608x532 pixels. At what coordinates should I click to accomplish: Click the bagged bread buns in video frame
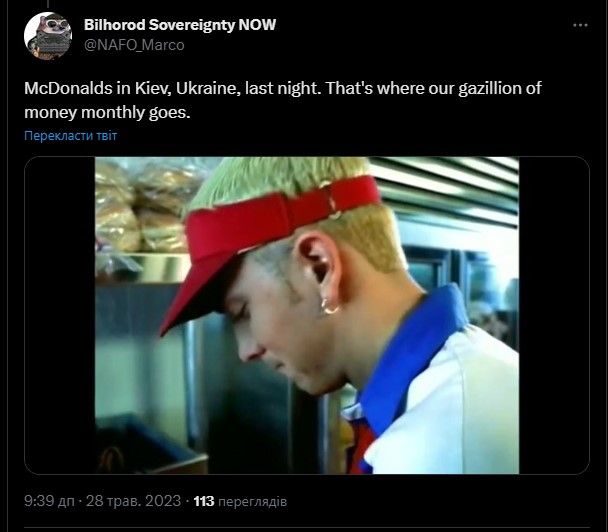pyautogui.click(x=145, y=207)
